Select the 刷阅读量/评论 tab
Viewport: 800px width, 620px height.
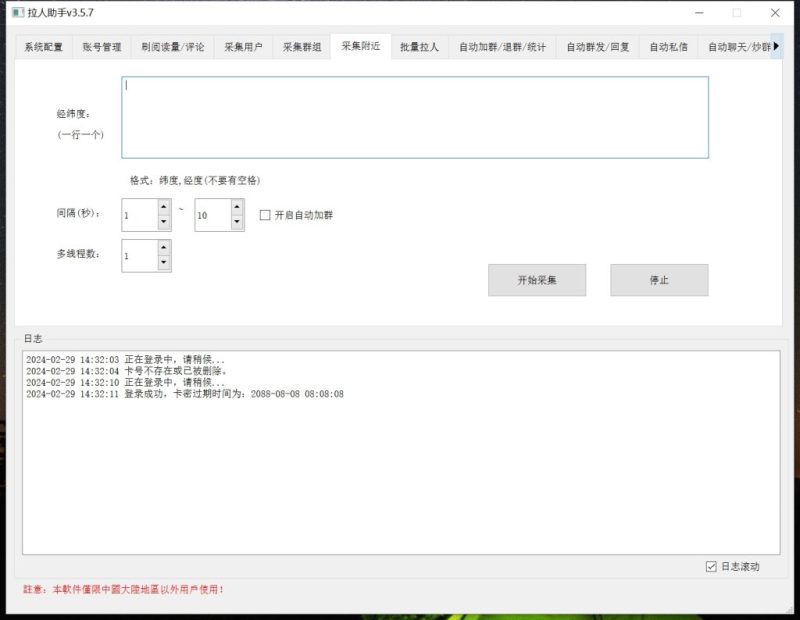(x=172, y=46)
